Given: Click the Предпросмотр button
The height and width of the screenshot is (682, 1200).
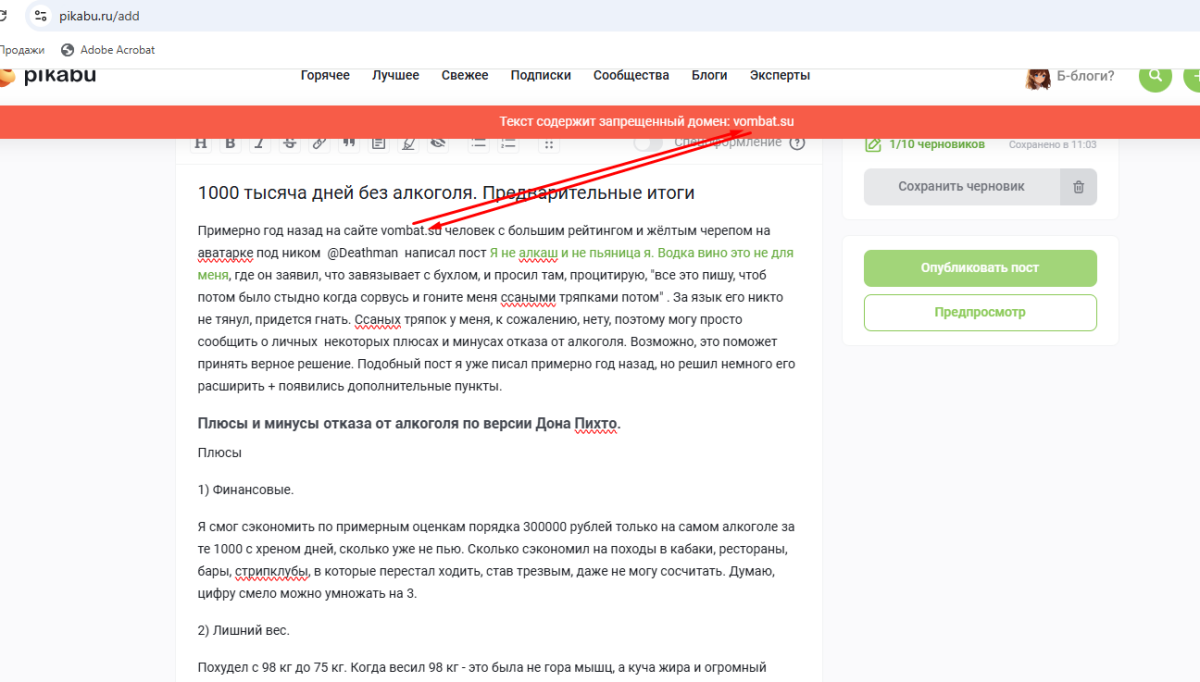Looking at the screenshot, I should coord(980,312).
